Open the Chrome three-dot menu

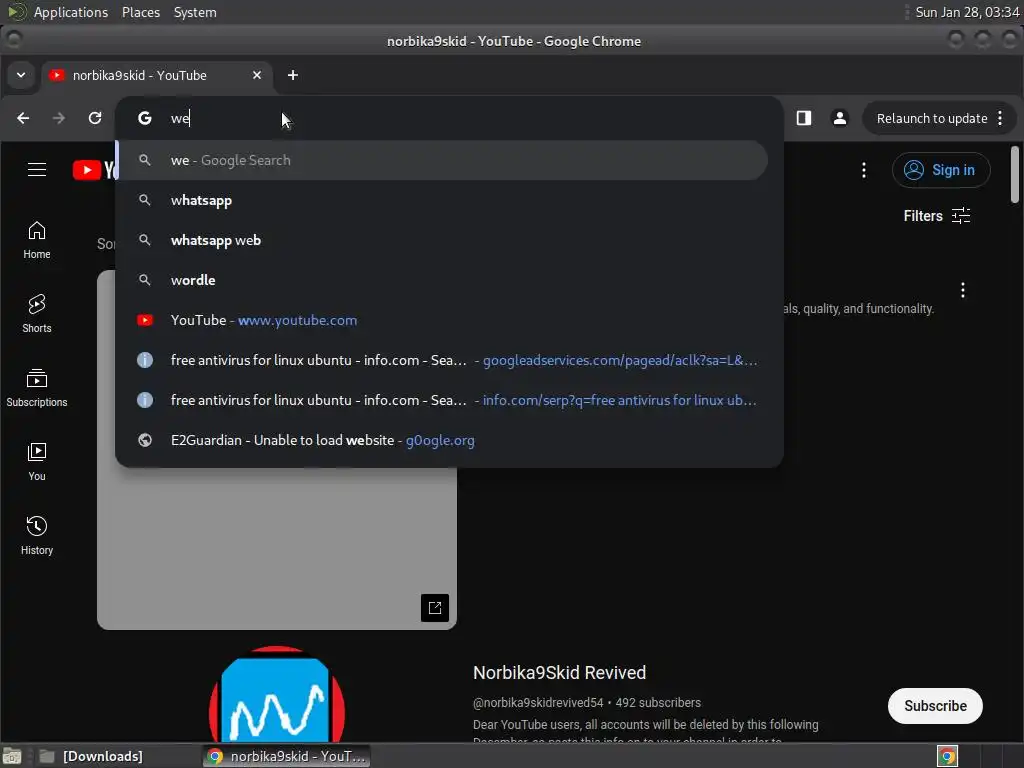tap(1000, 118)
